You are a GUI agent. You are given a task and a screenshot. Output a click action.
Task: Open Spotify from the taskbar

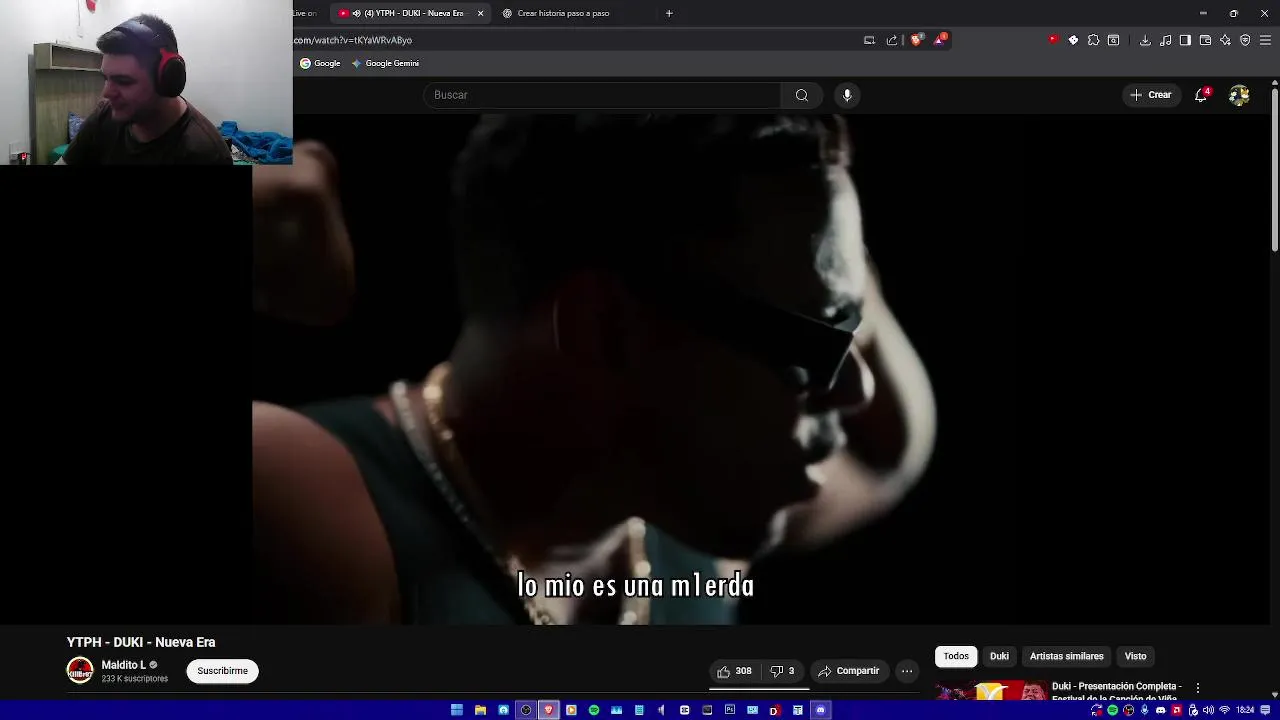pyautogui.click(x=593, y=710)
